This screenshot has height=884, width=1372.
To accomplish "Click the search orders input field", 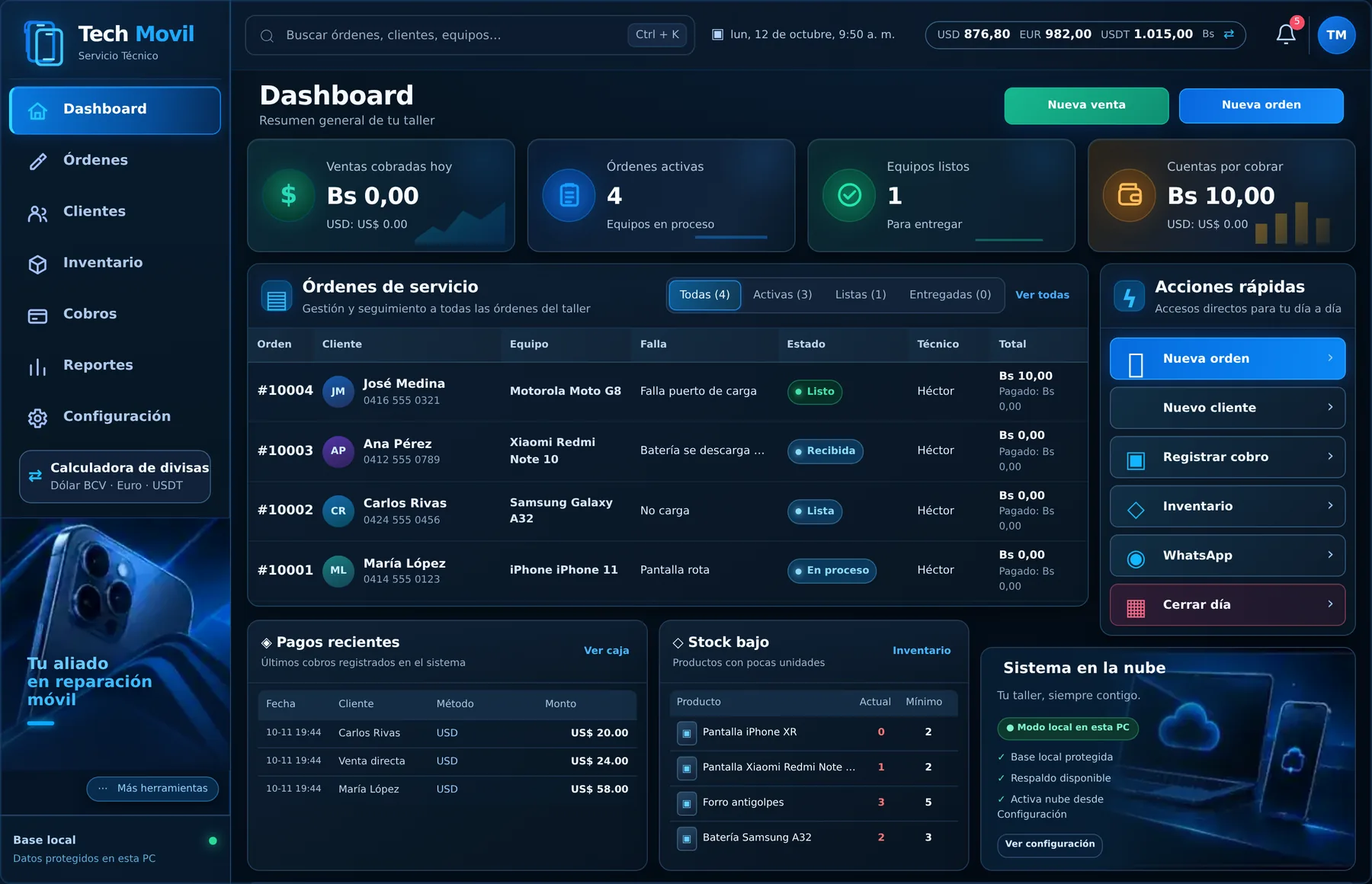I will tap(470, 35).
